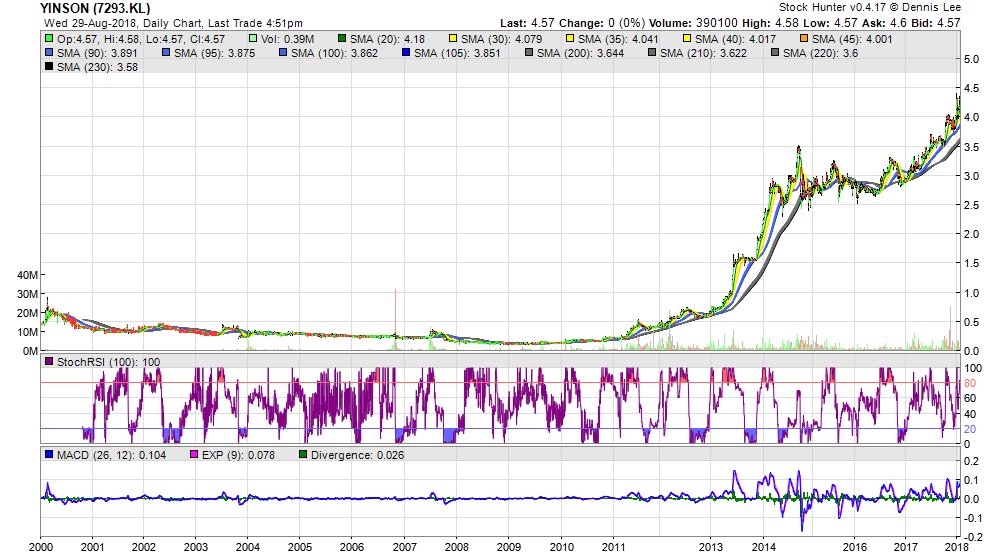Click the 'SMA (20): 4.18' label
The height and width of the screenshot is (558, 1000).
click(x=387, y=39)
